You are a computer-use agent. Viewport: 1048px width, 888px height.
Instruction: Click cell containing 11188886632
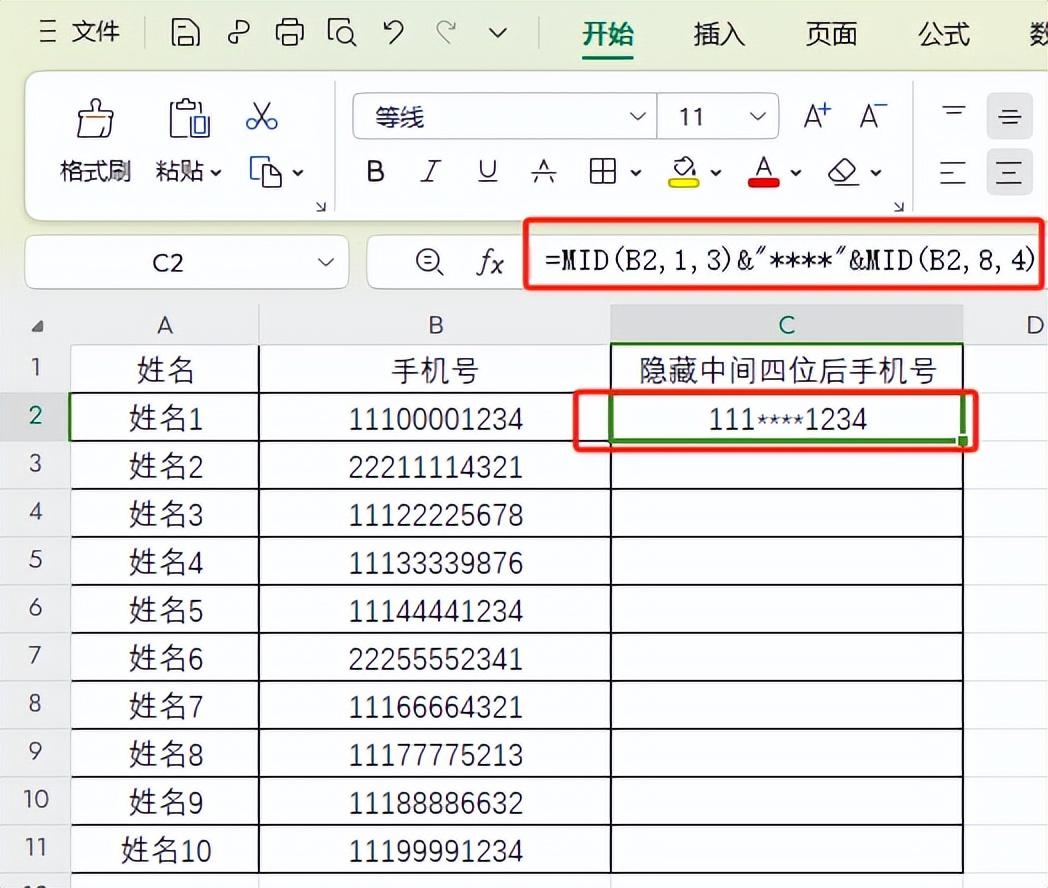(435, 802)
